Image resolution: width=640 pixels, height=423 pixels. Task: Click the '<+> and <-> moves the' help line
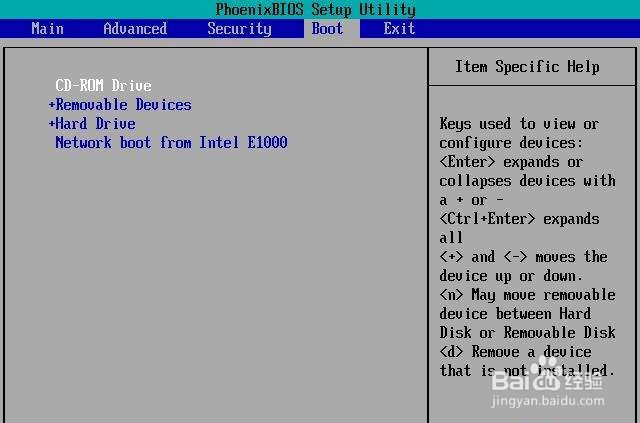(523, 256)
